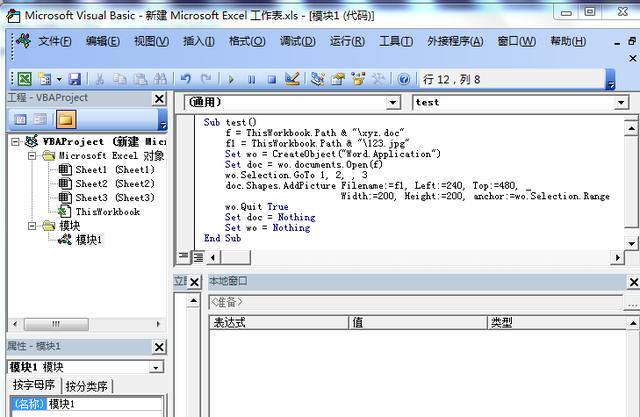
Task: Open Find with the binoculars icon
Action: click(160, 79)
